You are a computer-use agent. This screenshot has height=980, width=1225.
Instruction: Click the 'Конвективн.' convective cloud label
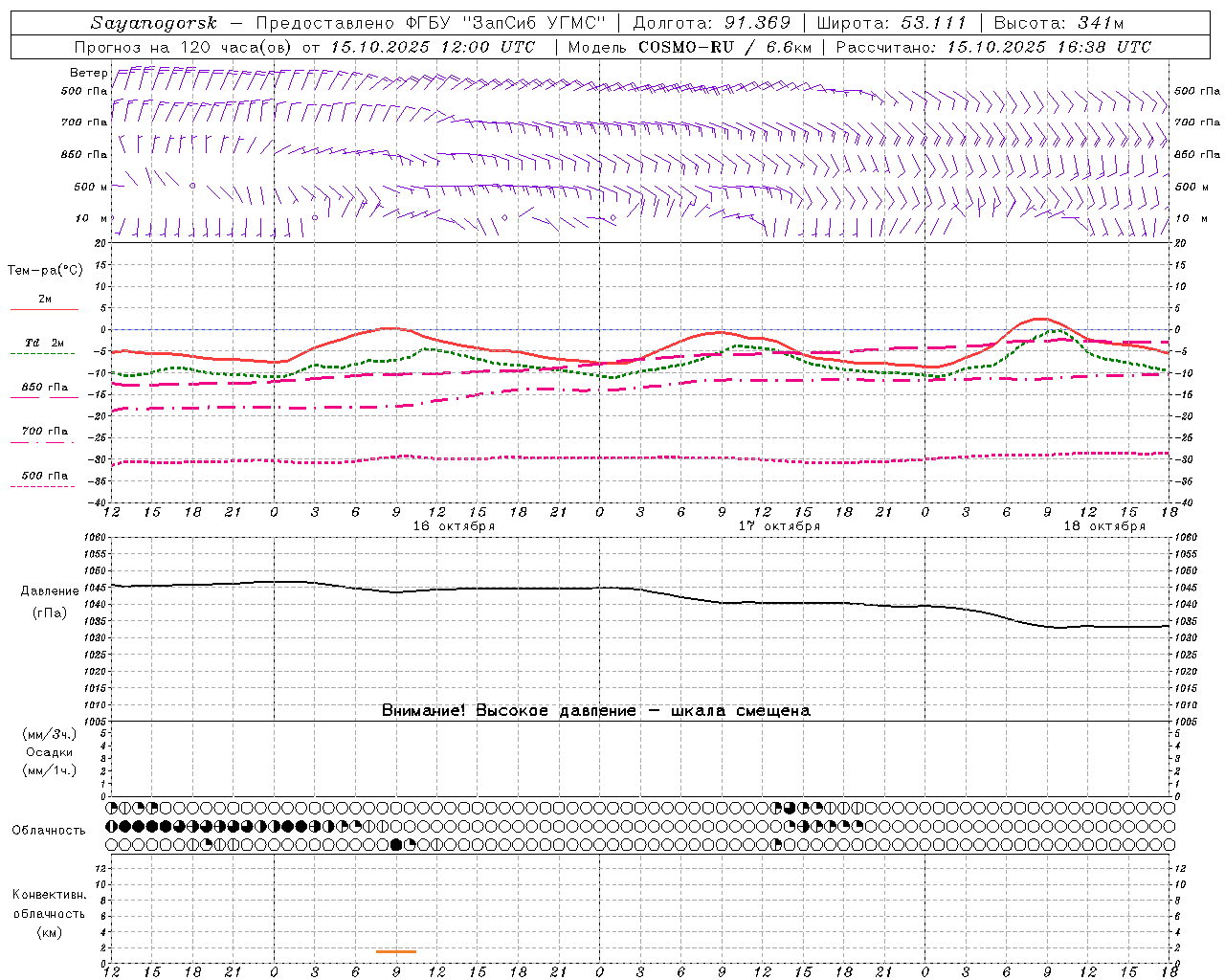(x=50, y=895)
